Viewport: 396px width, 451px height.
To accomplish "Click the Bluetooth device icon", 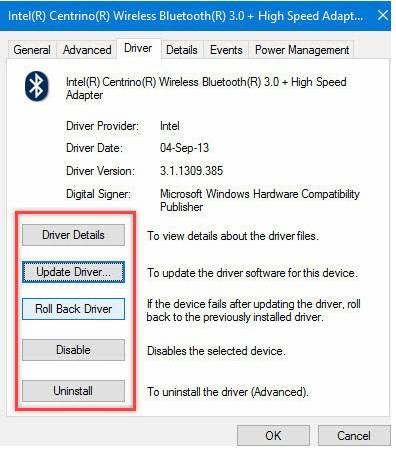I will [x=36, y=86].
